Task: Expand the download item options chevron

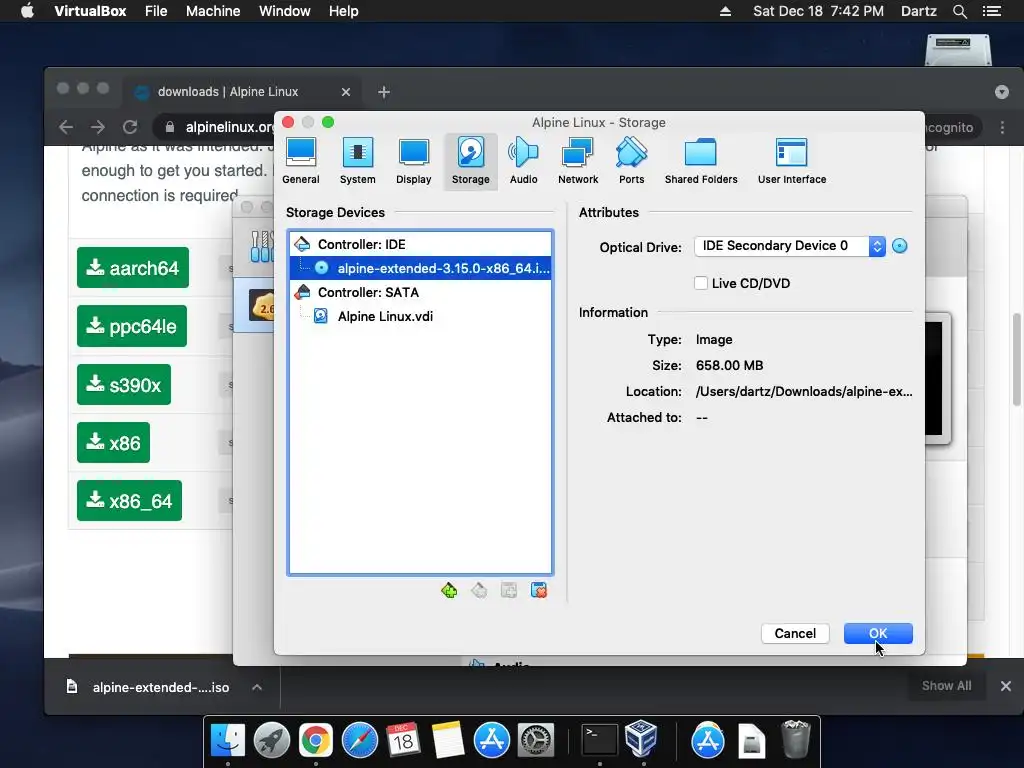Action: [257, 687]
